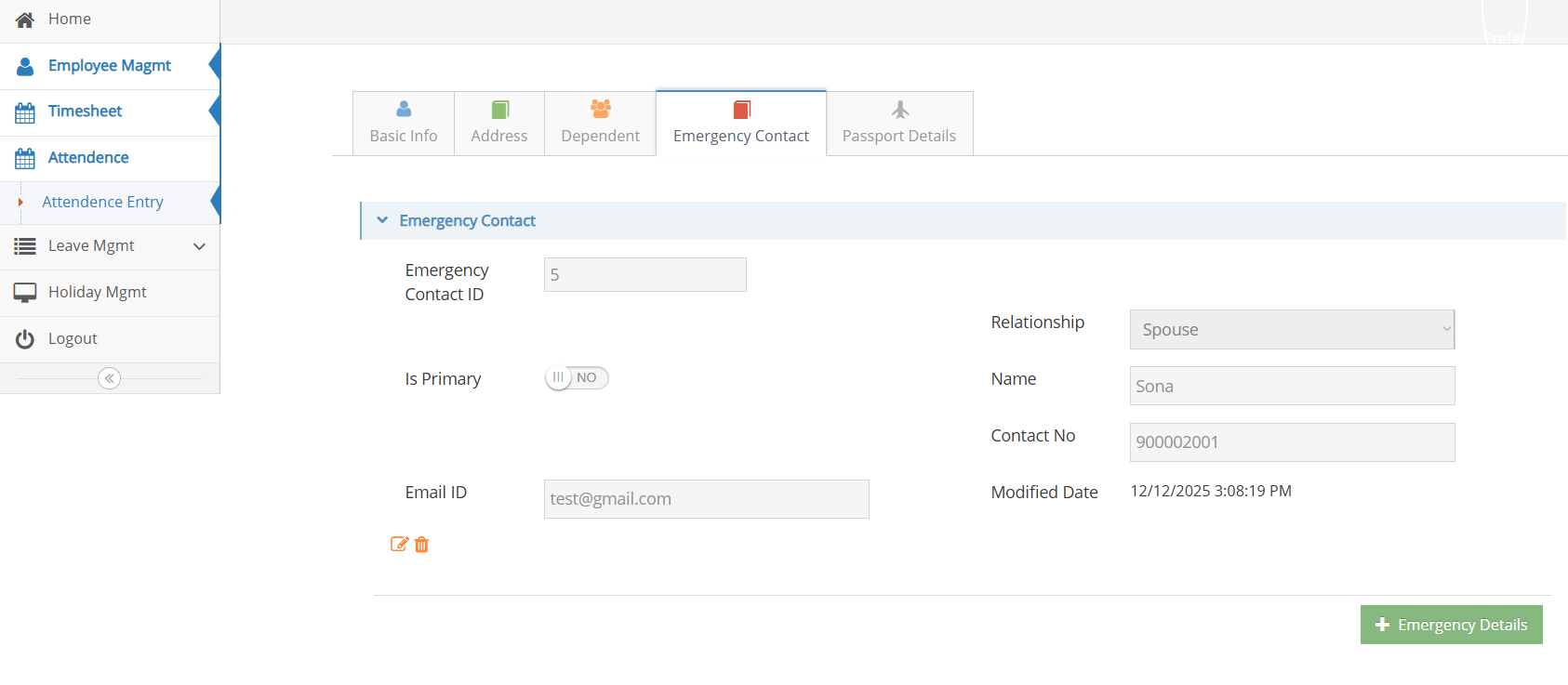The width and height of the screenshot is (1568, 685).
Task: Toggle the Is Primary switch
Action: (577, 378)
